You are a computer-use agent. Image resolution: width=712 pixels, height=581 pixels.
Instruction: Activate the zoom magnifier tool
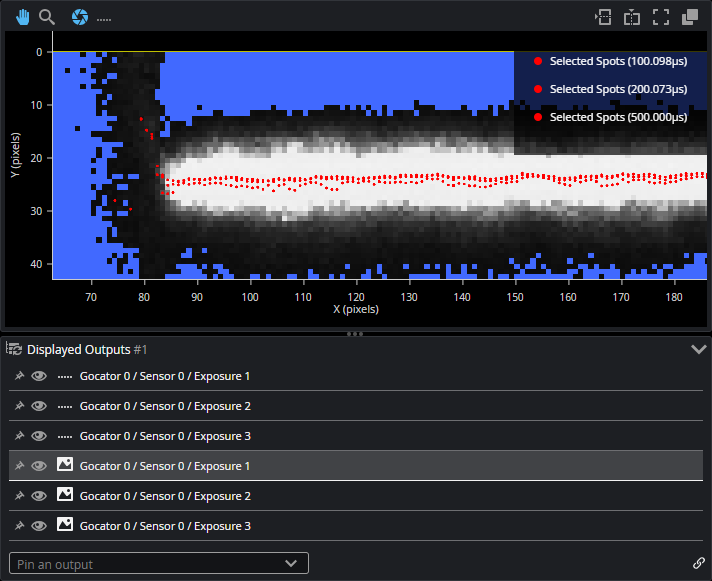click(x=46, y=17)
